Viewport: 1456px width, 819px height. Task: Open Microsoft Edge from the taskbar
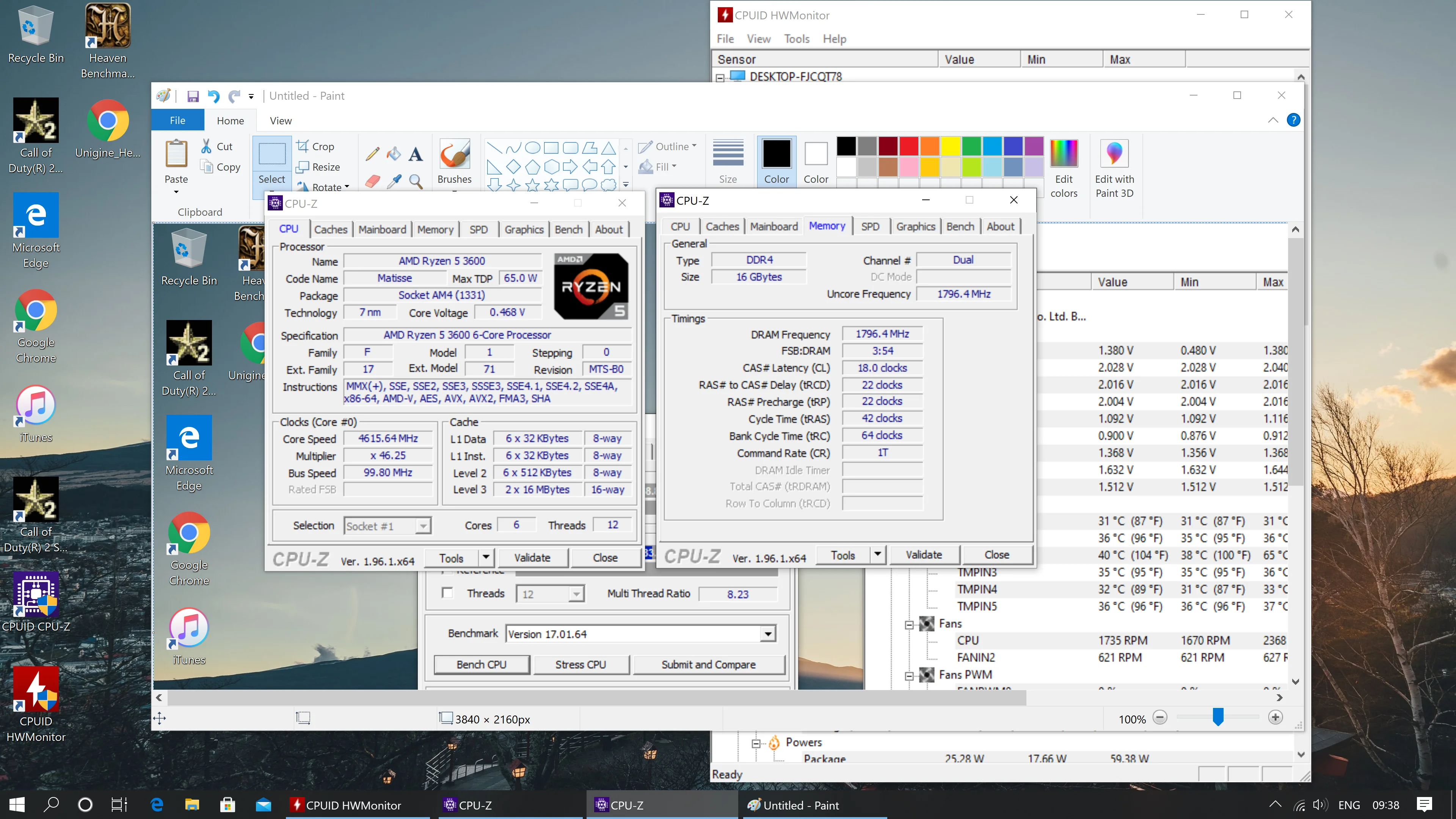coord(157,804)
